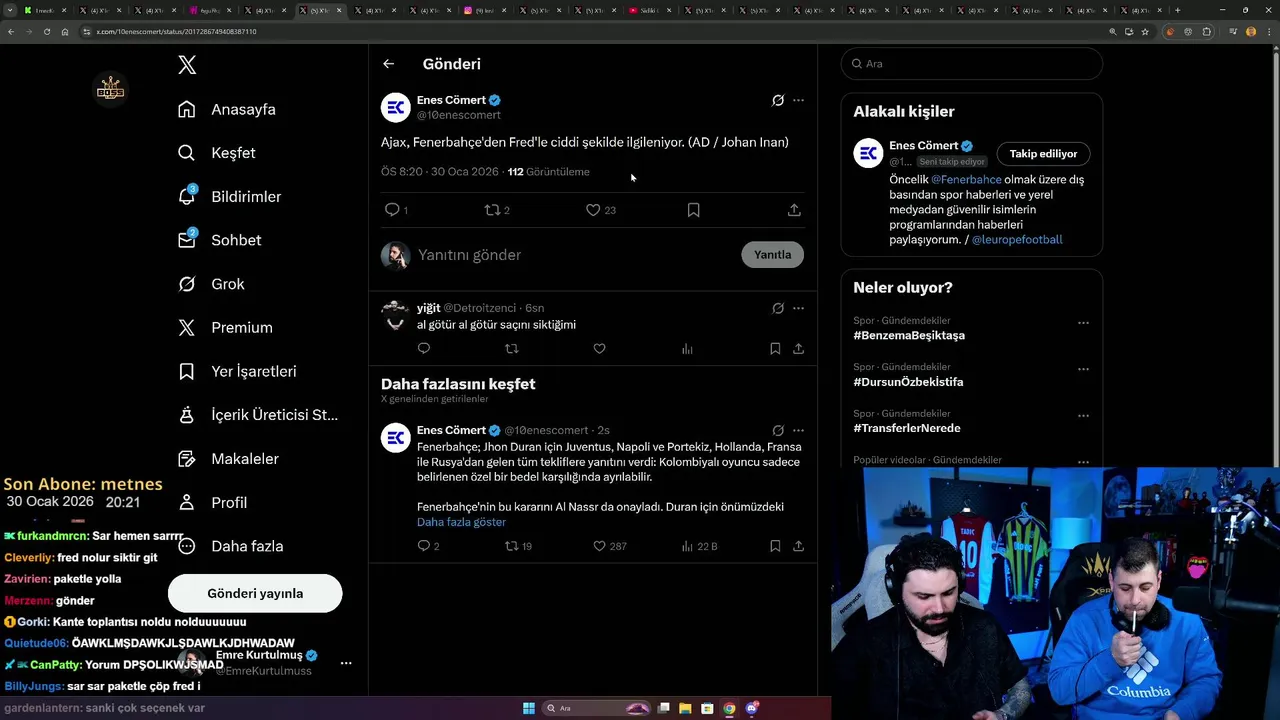1280x720 pixels.
Task: Reply to the Jhon Duran post
Action: 424,546
